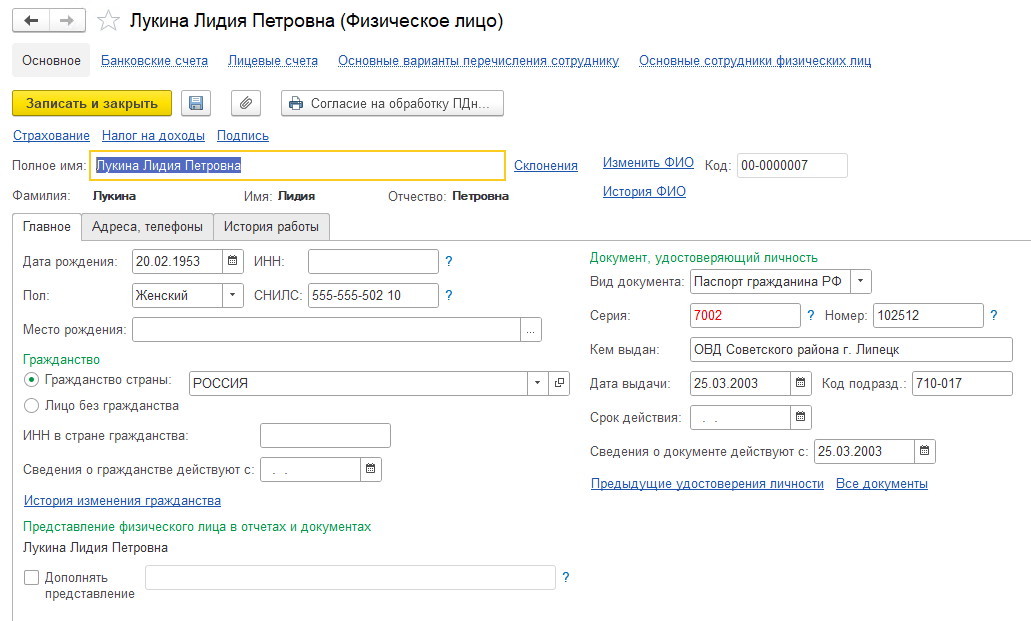1031x621 pixels.
Task: Click the Номер field showing 102512
Action: (928, 315)
